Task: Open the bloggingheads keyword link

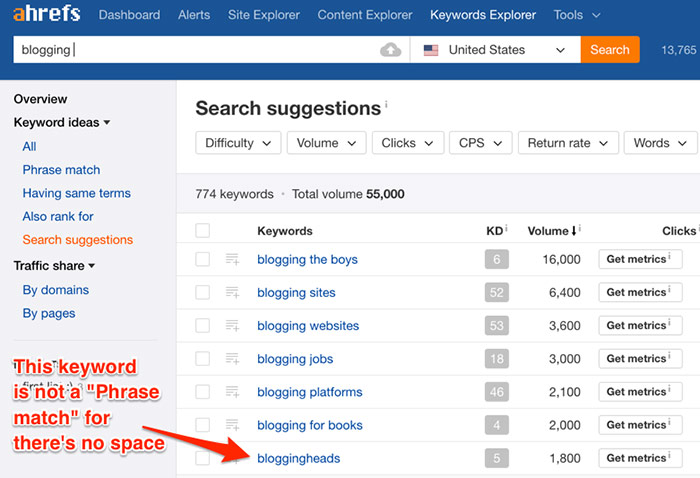Action: (x=298, y=458)
